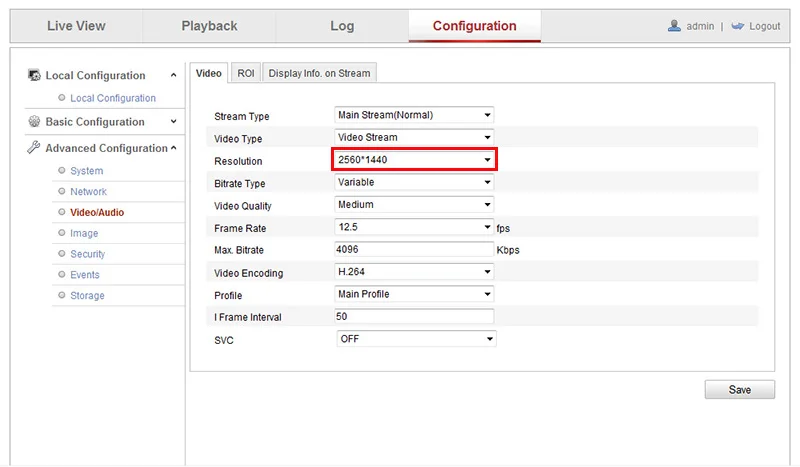
Task: Open the Display Info. on Stream tab
Action: 319,73
